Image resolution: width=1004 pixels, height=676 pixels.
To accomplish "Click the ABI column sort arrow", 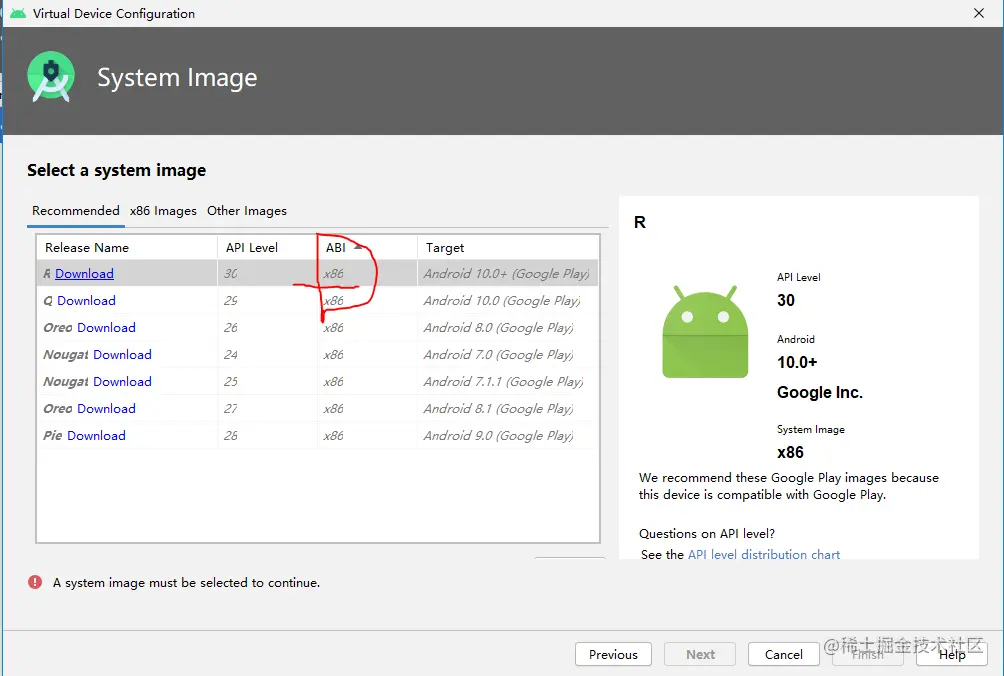I will point(359,247).
